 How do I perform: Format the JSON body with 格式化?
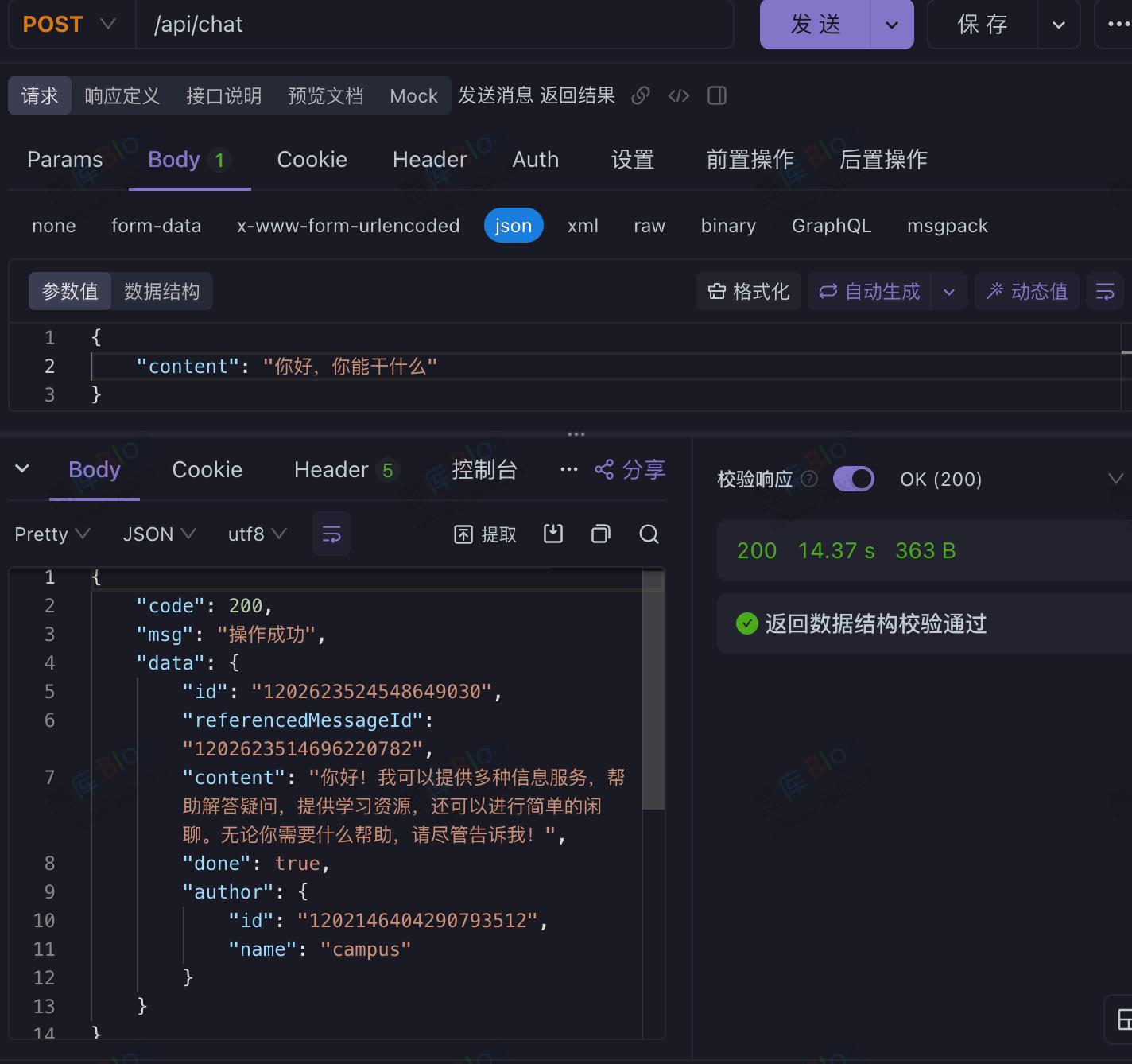point(748,291)
